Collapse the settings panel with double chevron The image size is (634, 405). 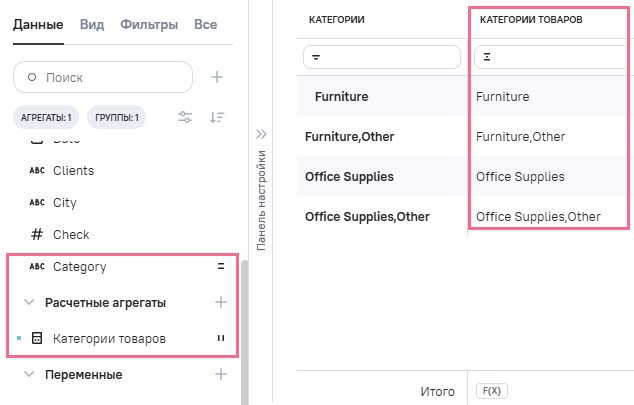click(262, 133)
